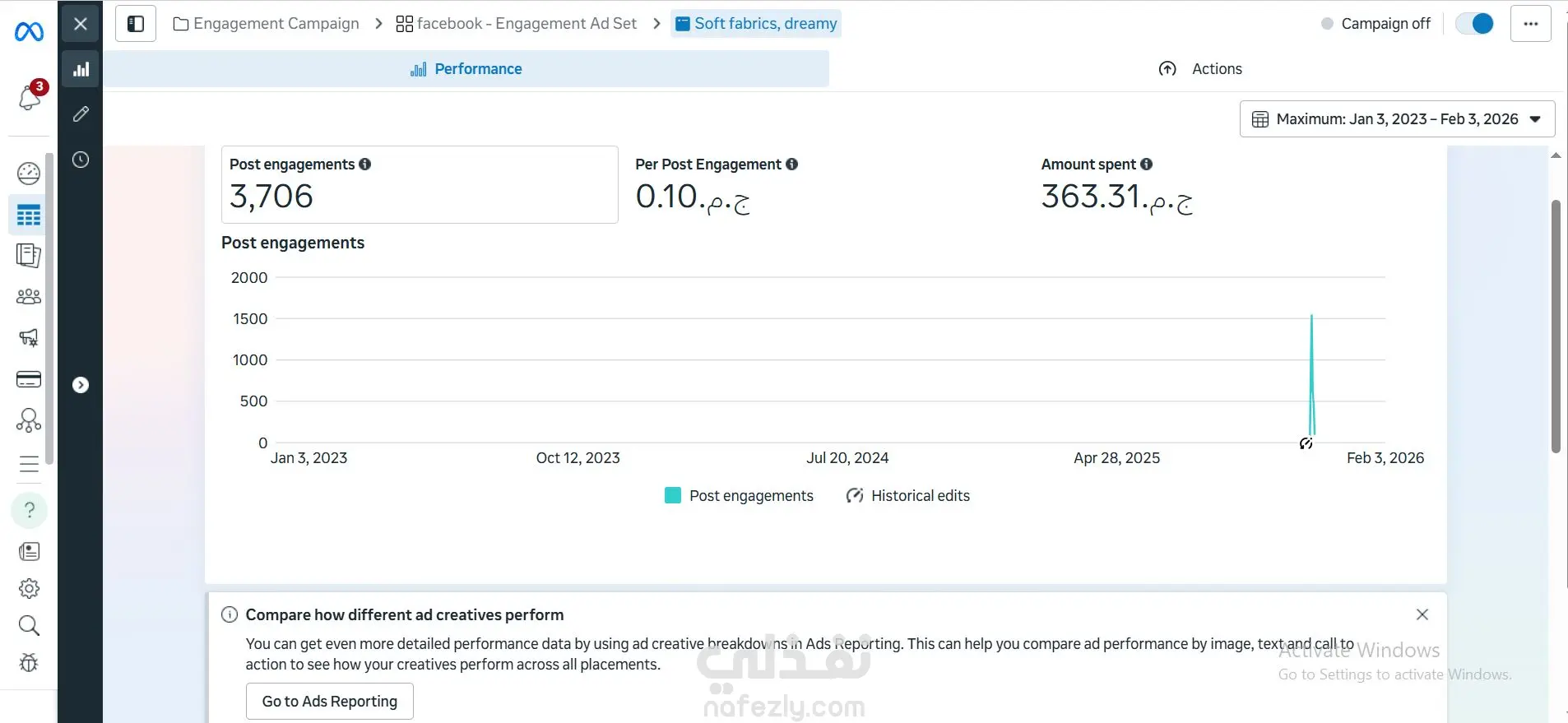
Task: Click Go to Ads Reporting button
Action: [x=329, y=702]
